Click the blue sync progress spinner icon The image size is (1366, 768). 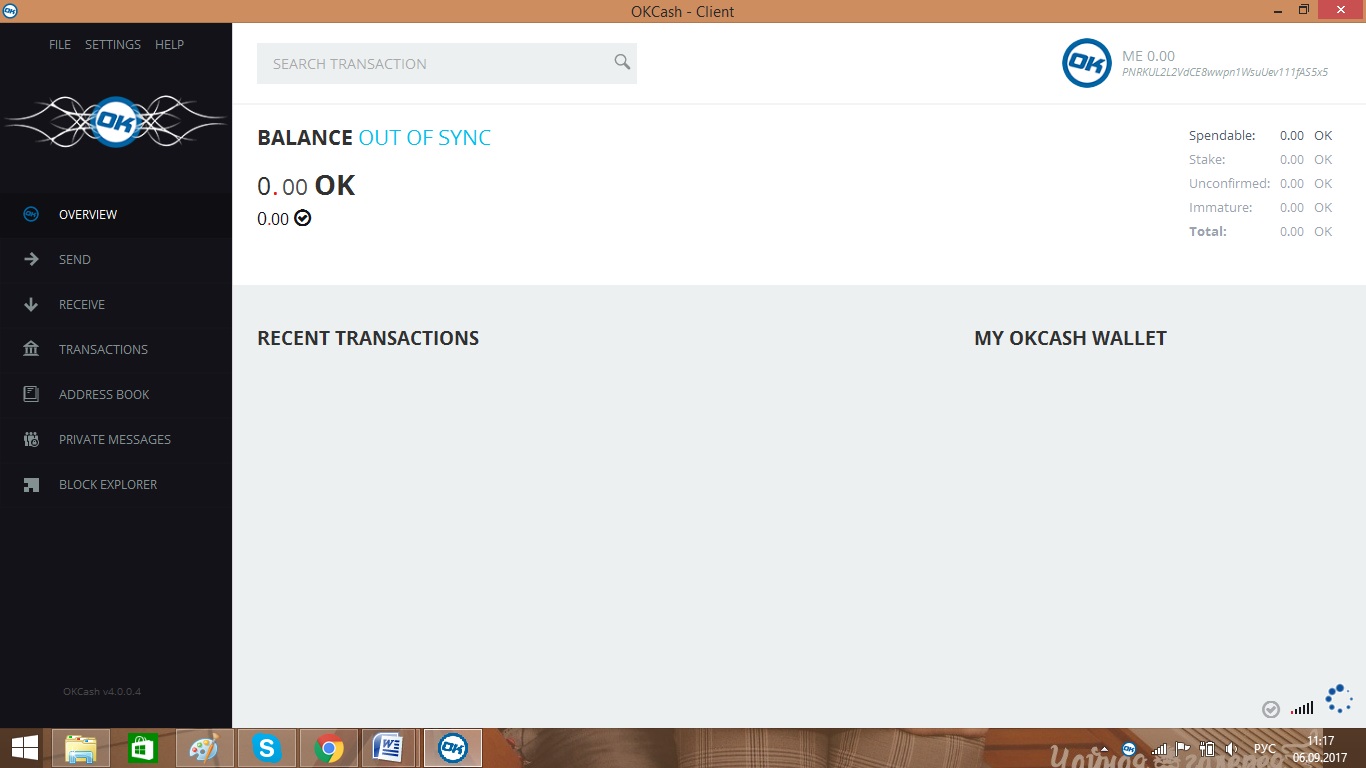pos(1339,699)
